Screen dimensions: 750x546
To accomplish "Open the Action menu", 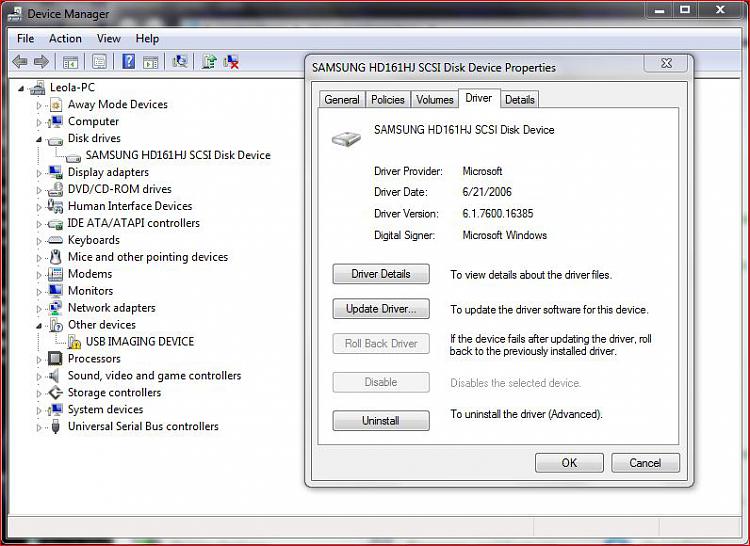I will click(65, 38).
